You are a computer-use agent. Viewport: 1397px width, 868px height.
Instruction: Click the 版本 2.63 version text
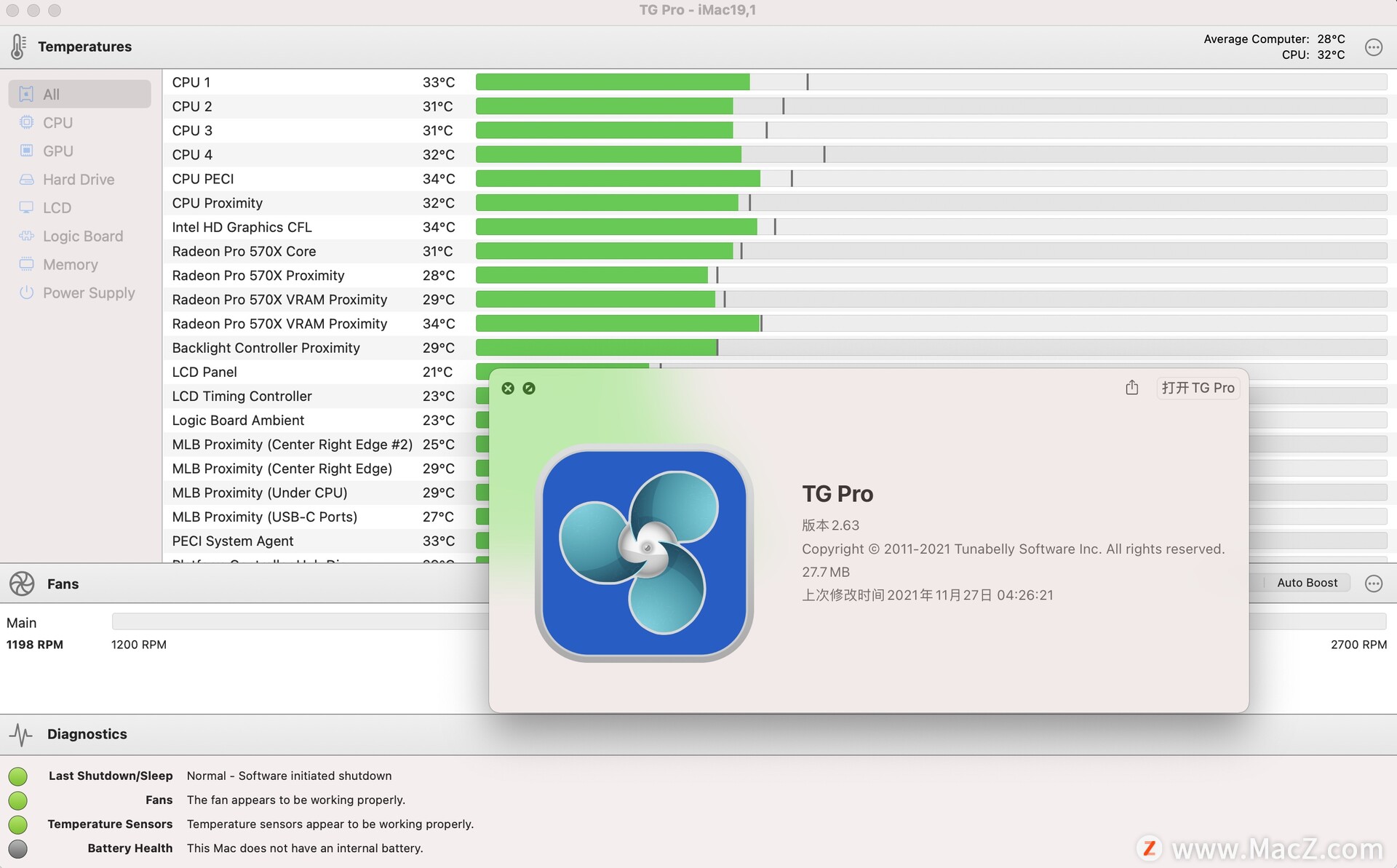point(830,525)
